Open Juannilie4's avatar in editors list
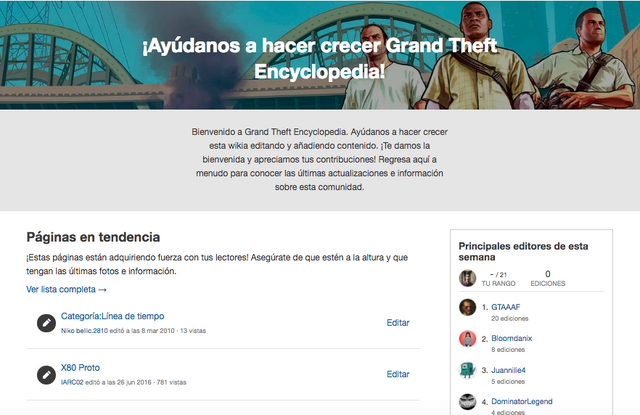 [x=467, y=370]
